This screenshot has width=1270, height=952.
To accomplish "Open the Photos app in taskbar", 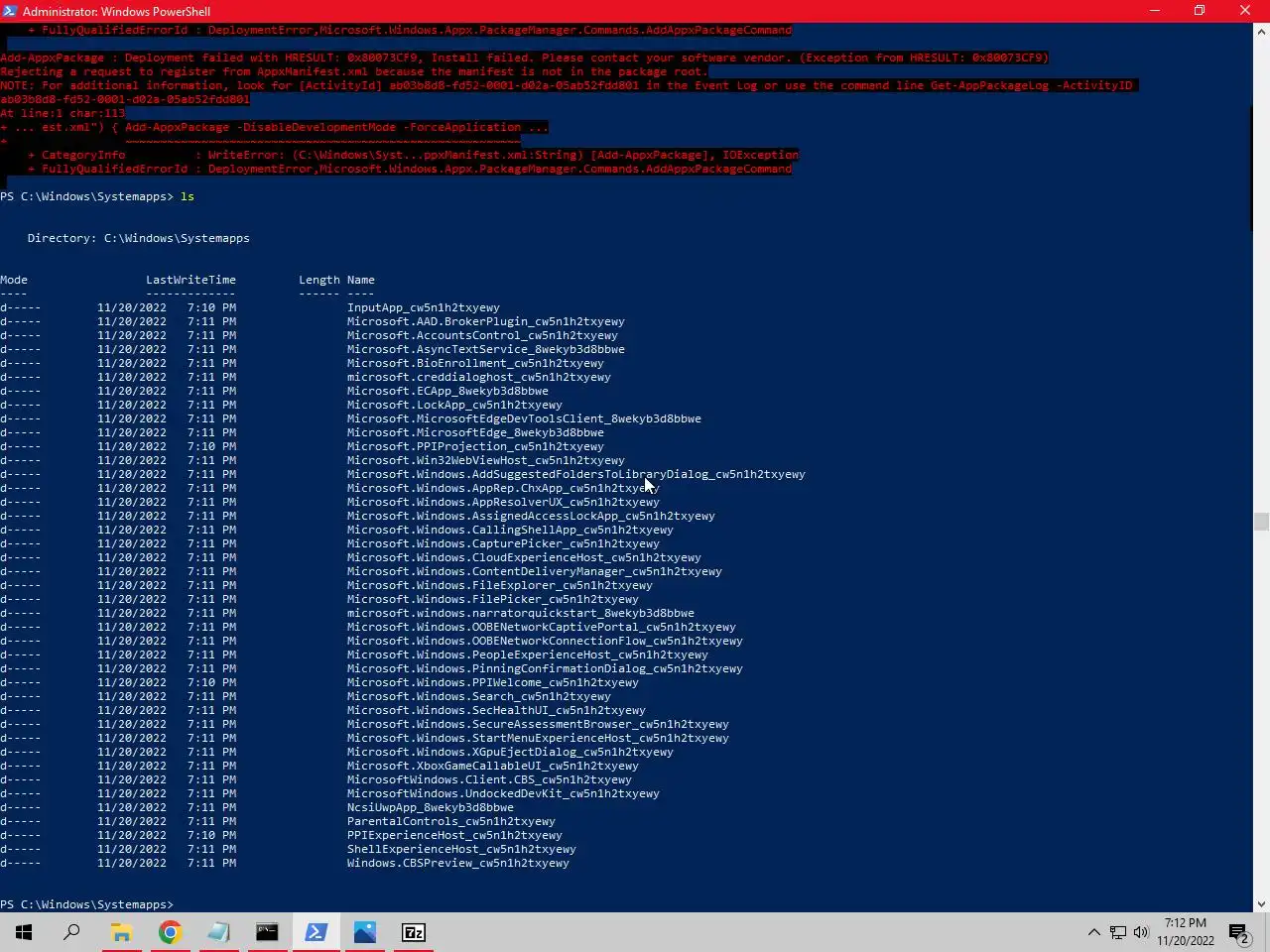I will pyautogui.click(x=364, y=932).
